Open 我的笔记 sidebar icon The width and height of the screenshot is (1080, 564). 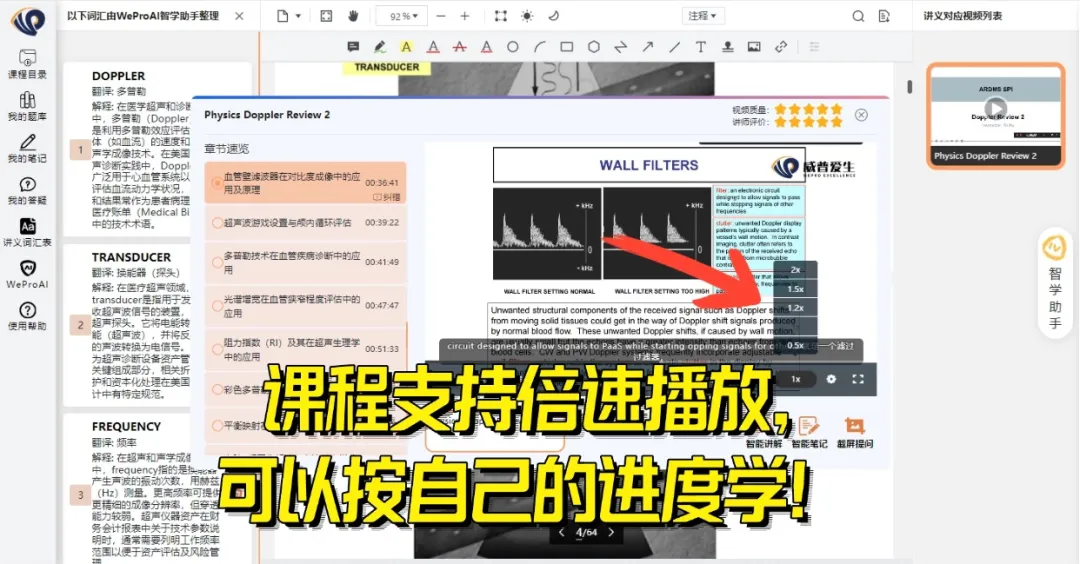click(x=27, y=147)
